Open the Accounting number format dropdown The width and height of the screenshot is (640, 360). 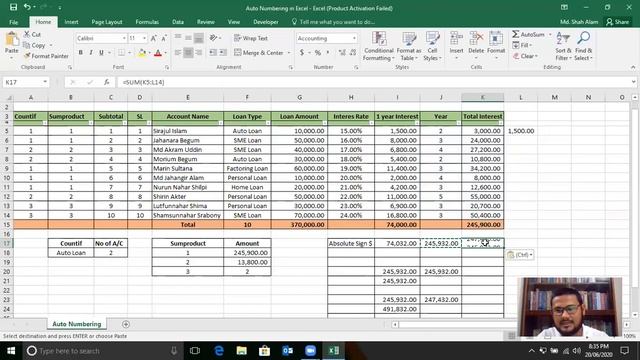click(x=354, y=38)
